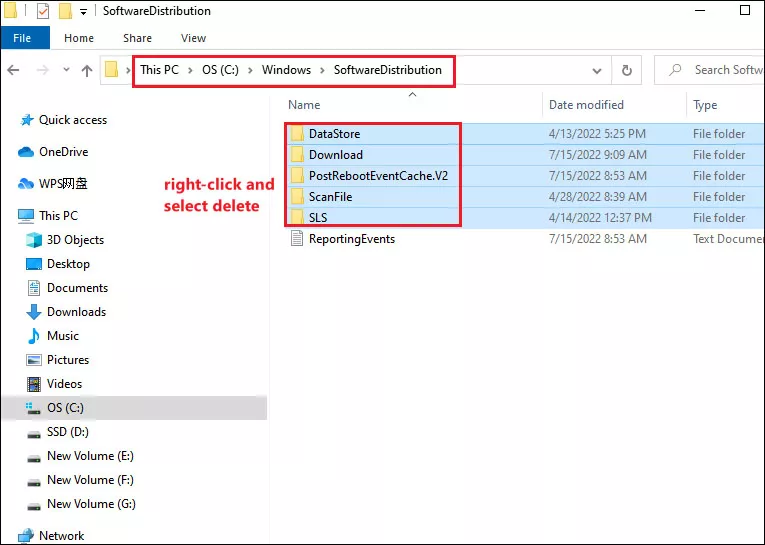The width and height of the screenshot is (765, 545).
Task: Open New Volume (F:) in navigation pane
Action: pos(90,480)
